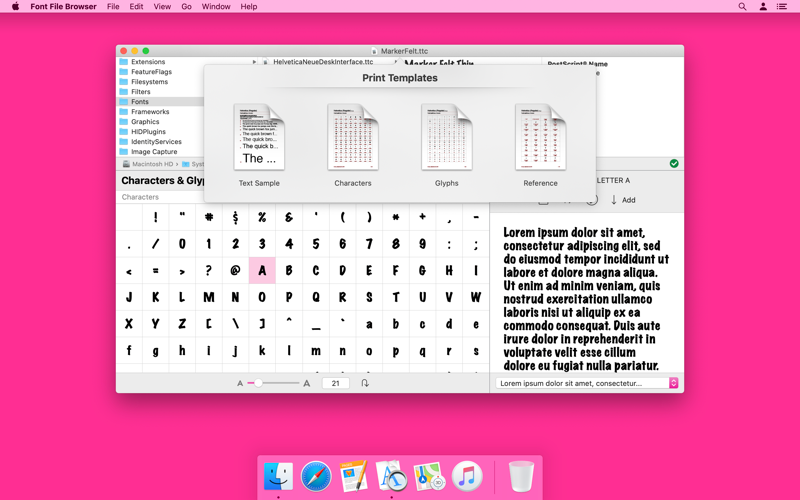Select the lowercase k glyph cell

(262, 351)
